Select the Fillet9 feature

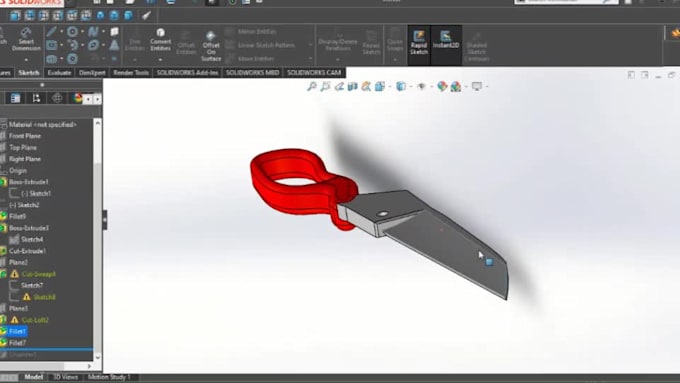17,216
